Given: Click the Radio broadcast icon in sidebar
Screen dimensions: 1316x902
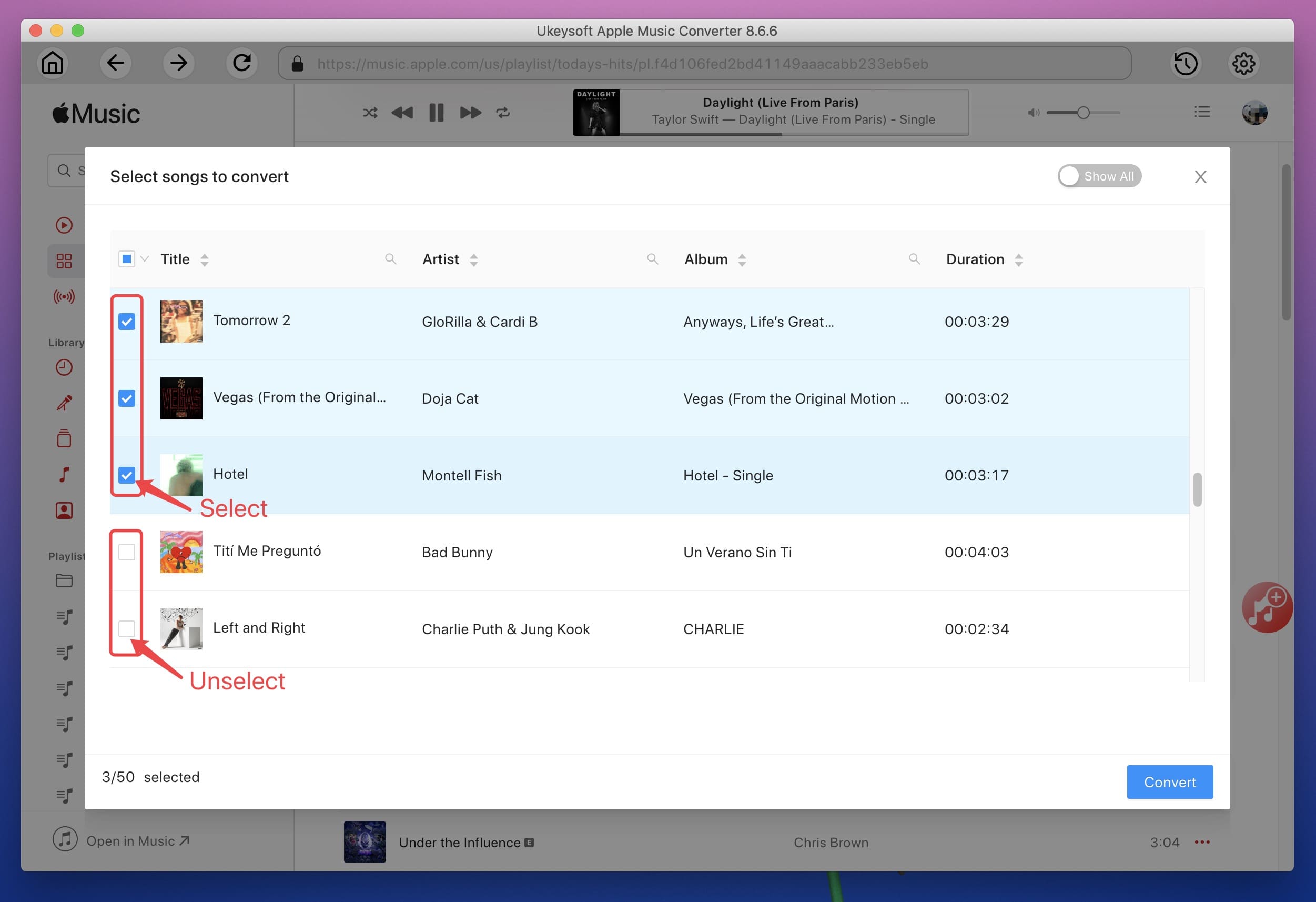Looking at the screenshot, I should tap(64, 296).
